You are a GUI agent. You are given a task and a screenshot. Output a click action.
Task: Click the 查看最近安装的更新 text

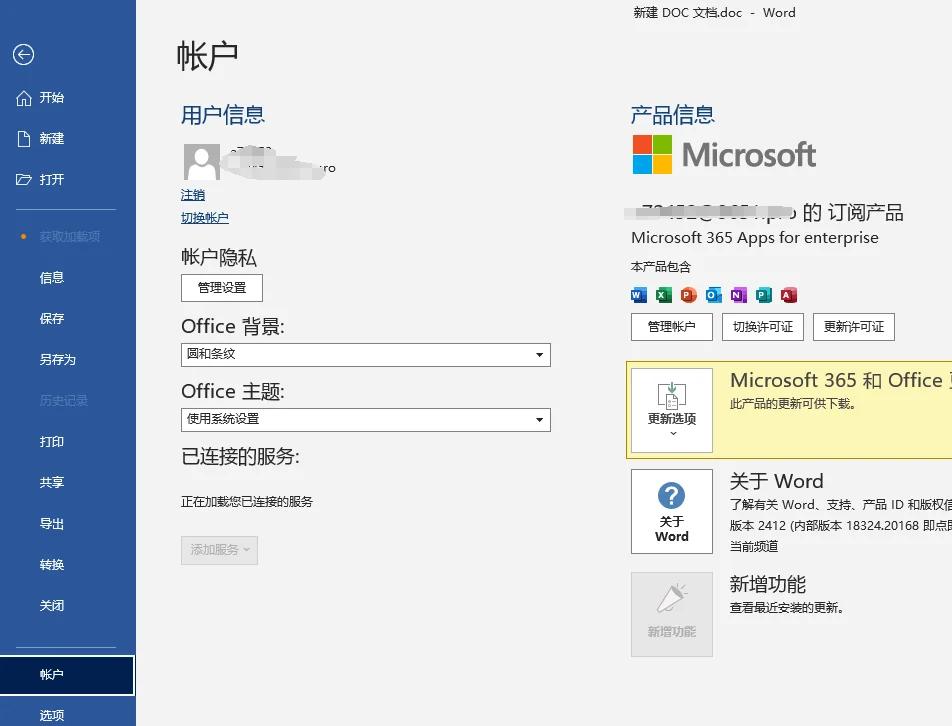[x=786, y=608]
